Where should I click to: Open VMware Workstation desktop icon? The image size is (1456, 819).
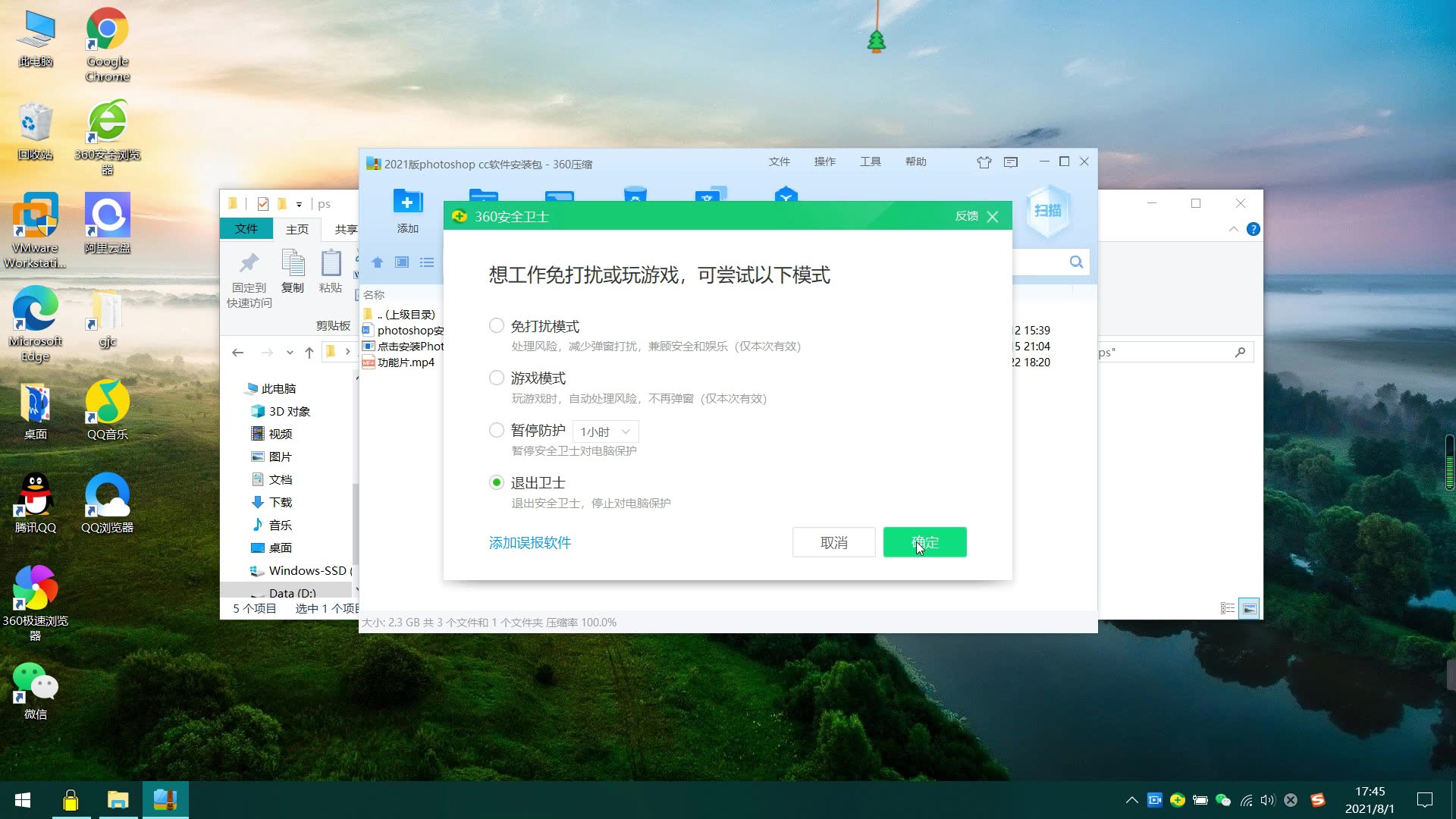(35, 231)
